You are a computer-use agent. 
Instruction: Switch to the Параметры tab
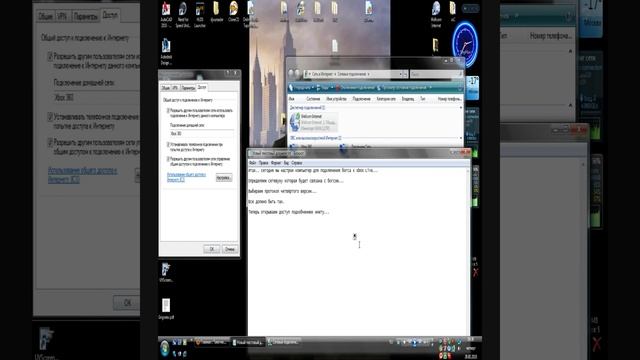188,88
